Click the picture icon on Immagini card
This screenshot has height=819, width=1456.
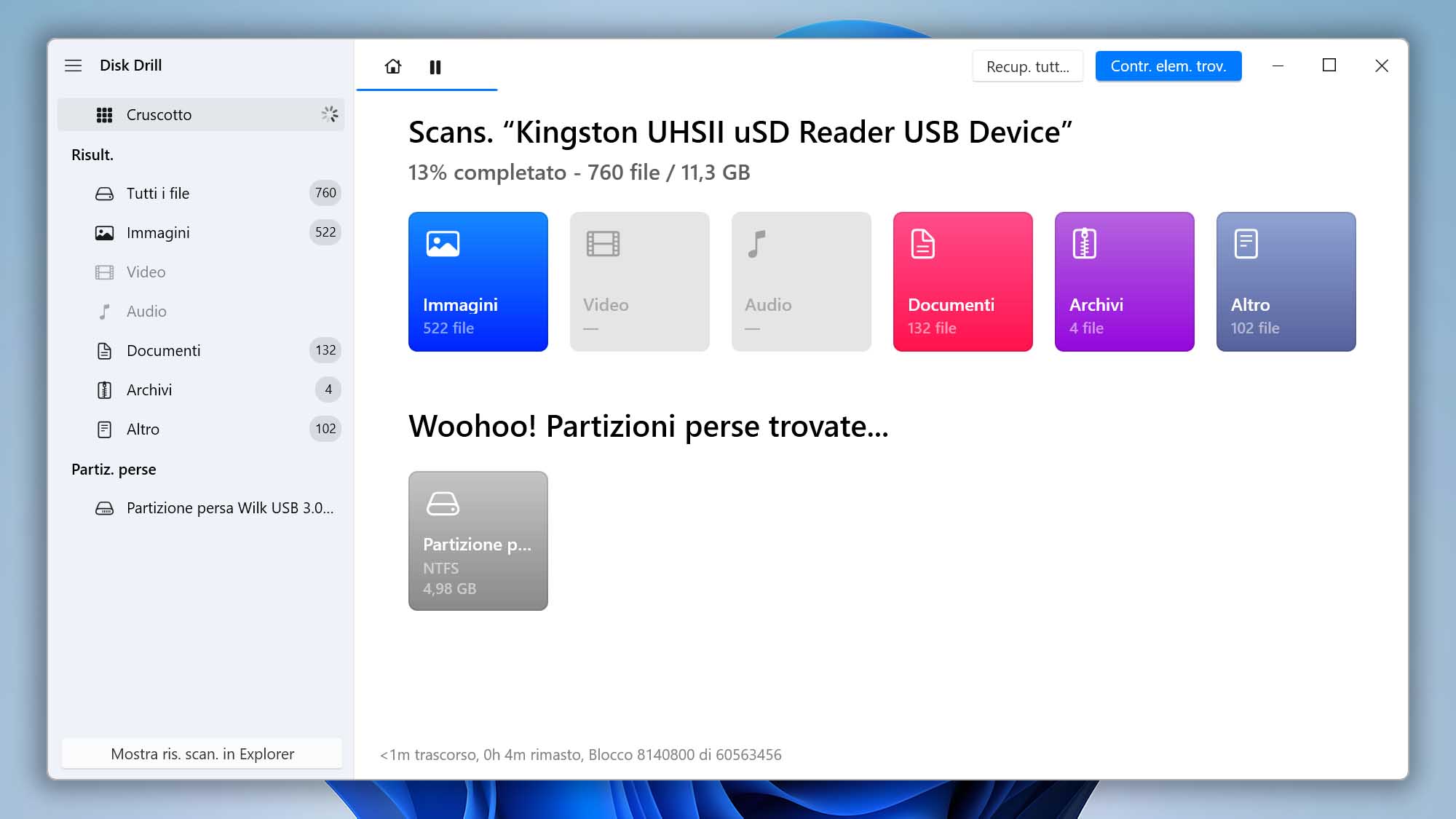coord(443,244)
